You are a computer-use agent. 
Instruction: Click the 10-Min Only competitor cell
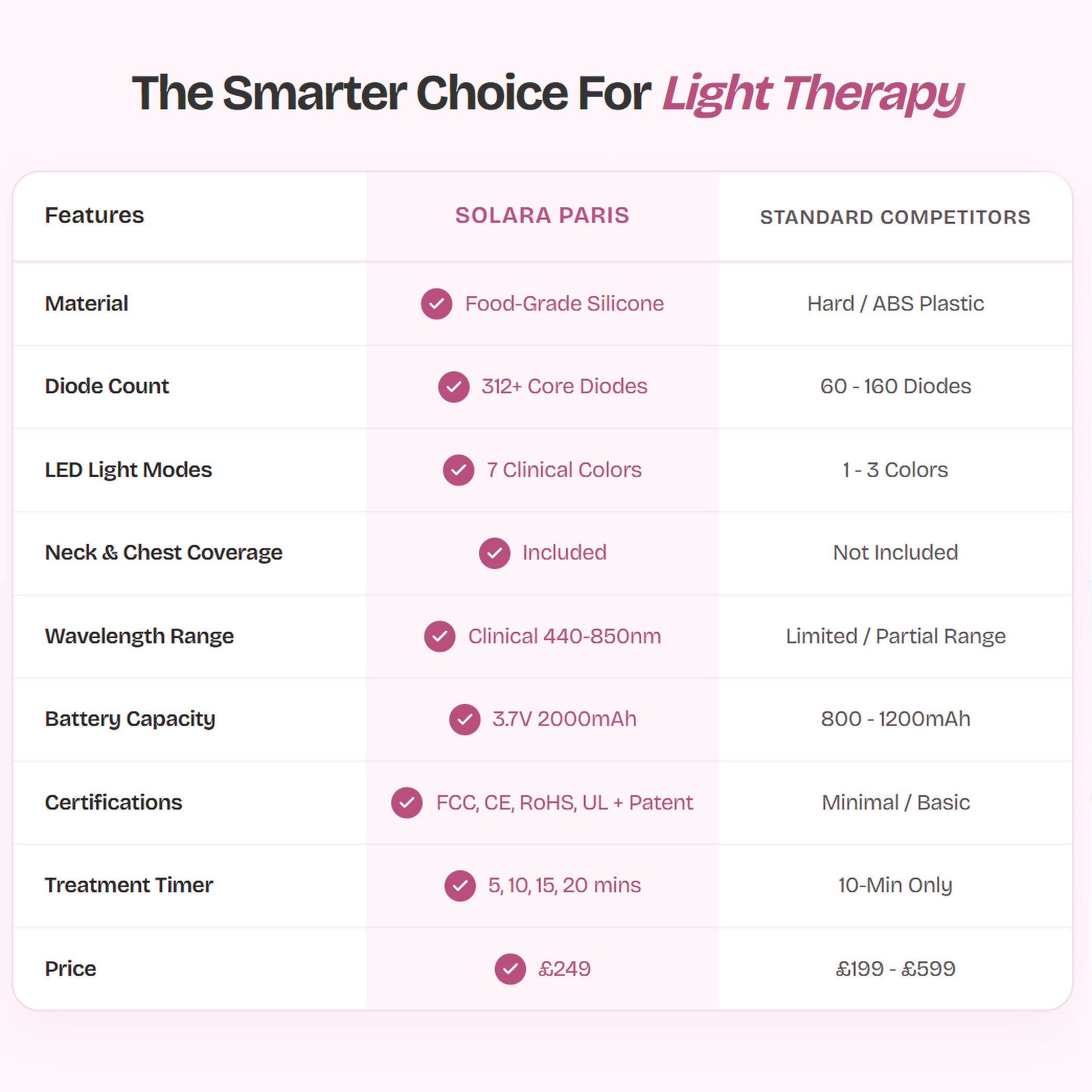click(x=895, y=886)
